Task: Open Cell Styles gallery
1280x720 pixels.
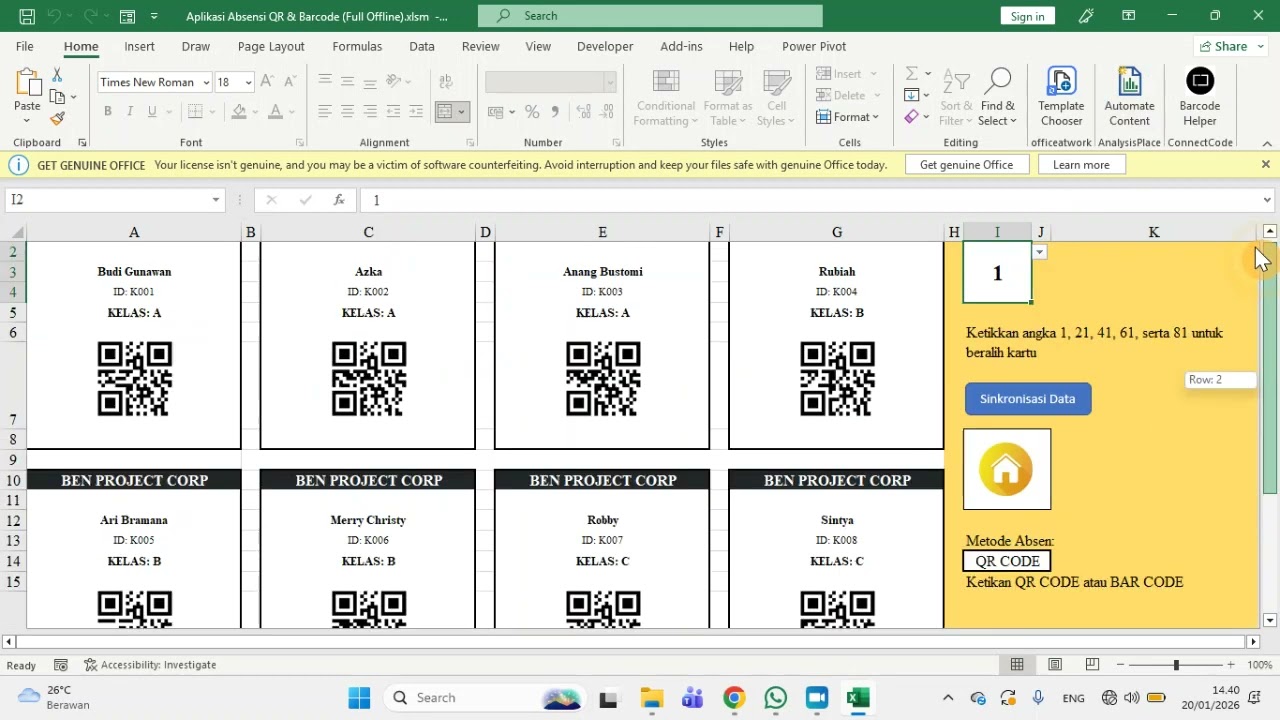Action: point(777,98)
